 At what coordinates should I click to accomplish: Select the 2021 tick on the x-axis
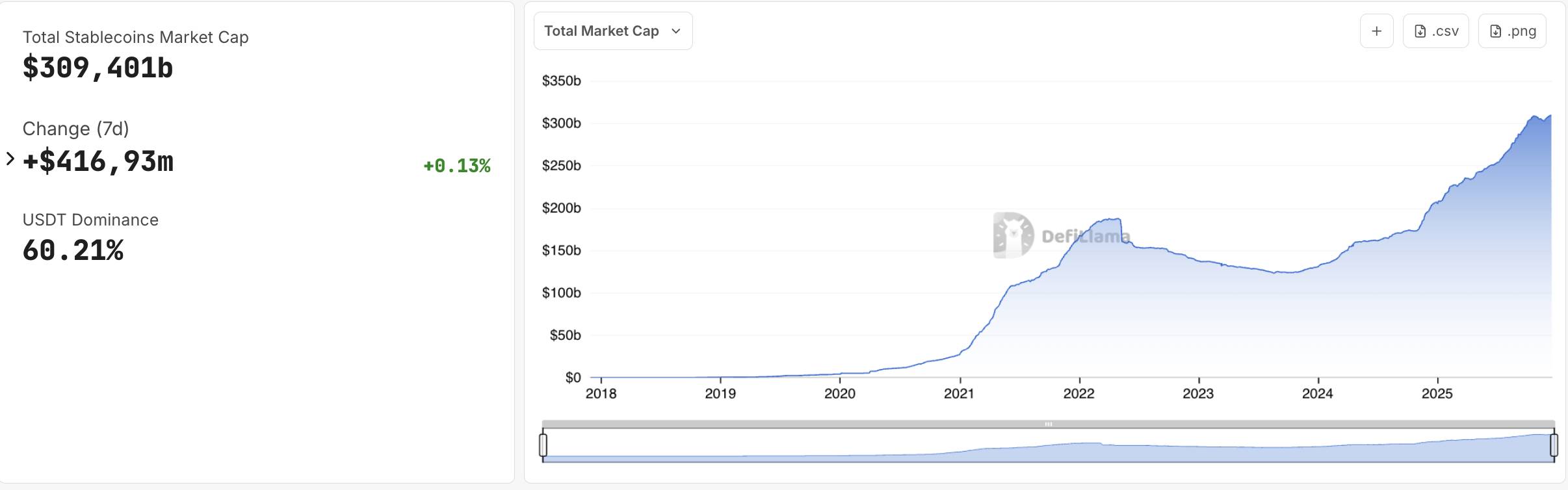click(960, 393)
